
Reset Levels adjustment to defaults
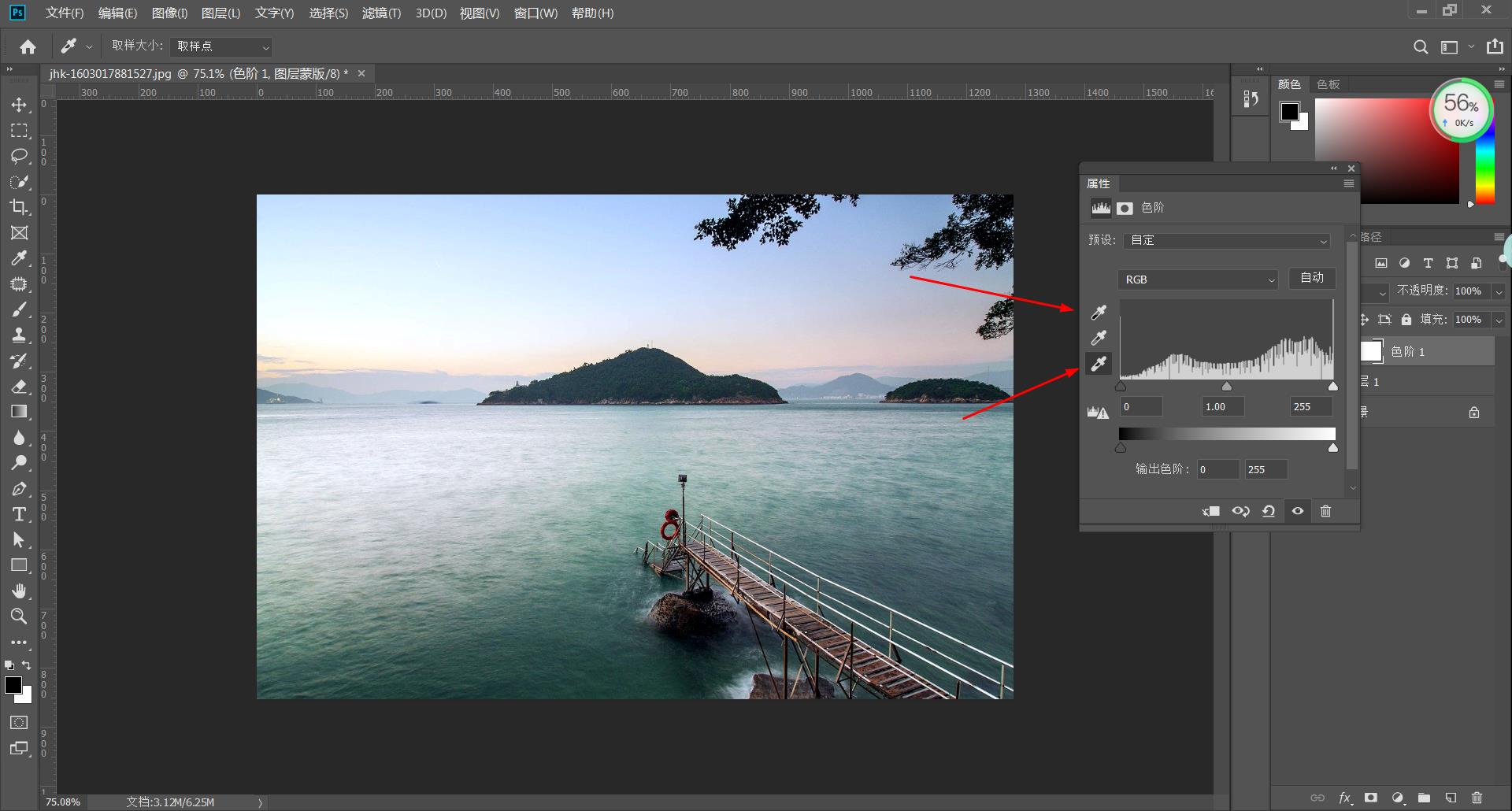click(x=1269, y=511)
